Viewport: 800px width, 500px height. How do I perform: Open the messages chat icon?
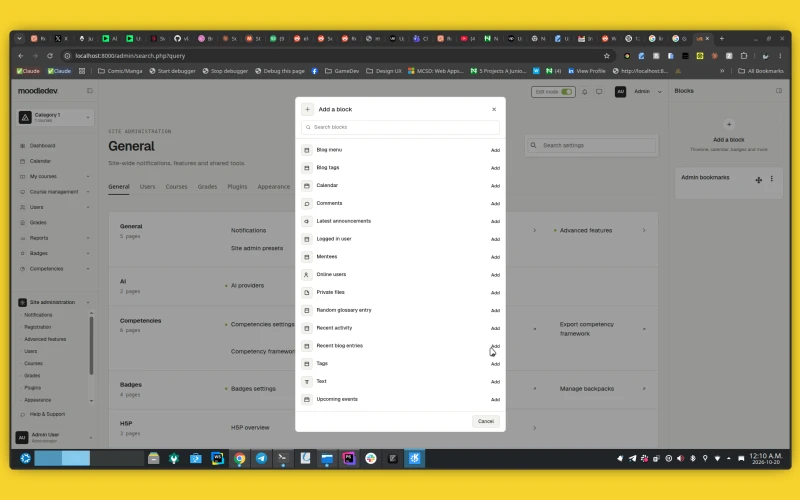pyautogui.click(x=599, y=92)
